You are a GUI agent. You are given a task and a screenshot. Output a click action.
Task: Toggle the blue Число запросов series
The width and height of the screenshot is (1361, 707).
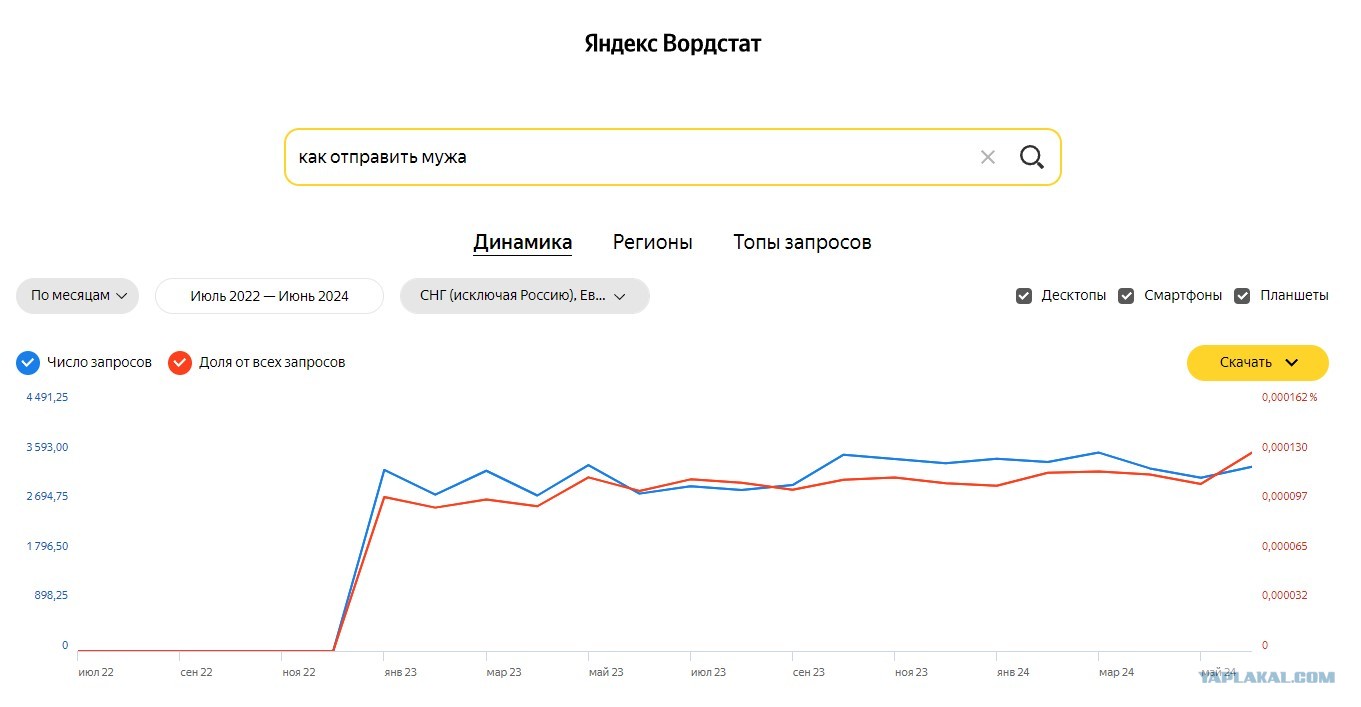[x=28, y=362]
